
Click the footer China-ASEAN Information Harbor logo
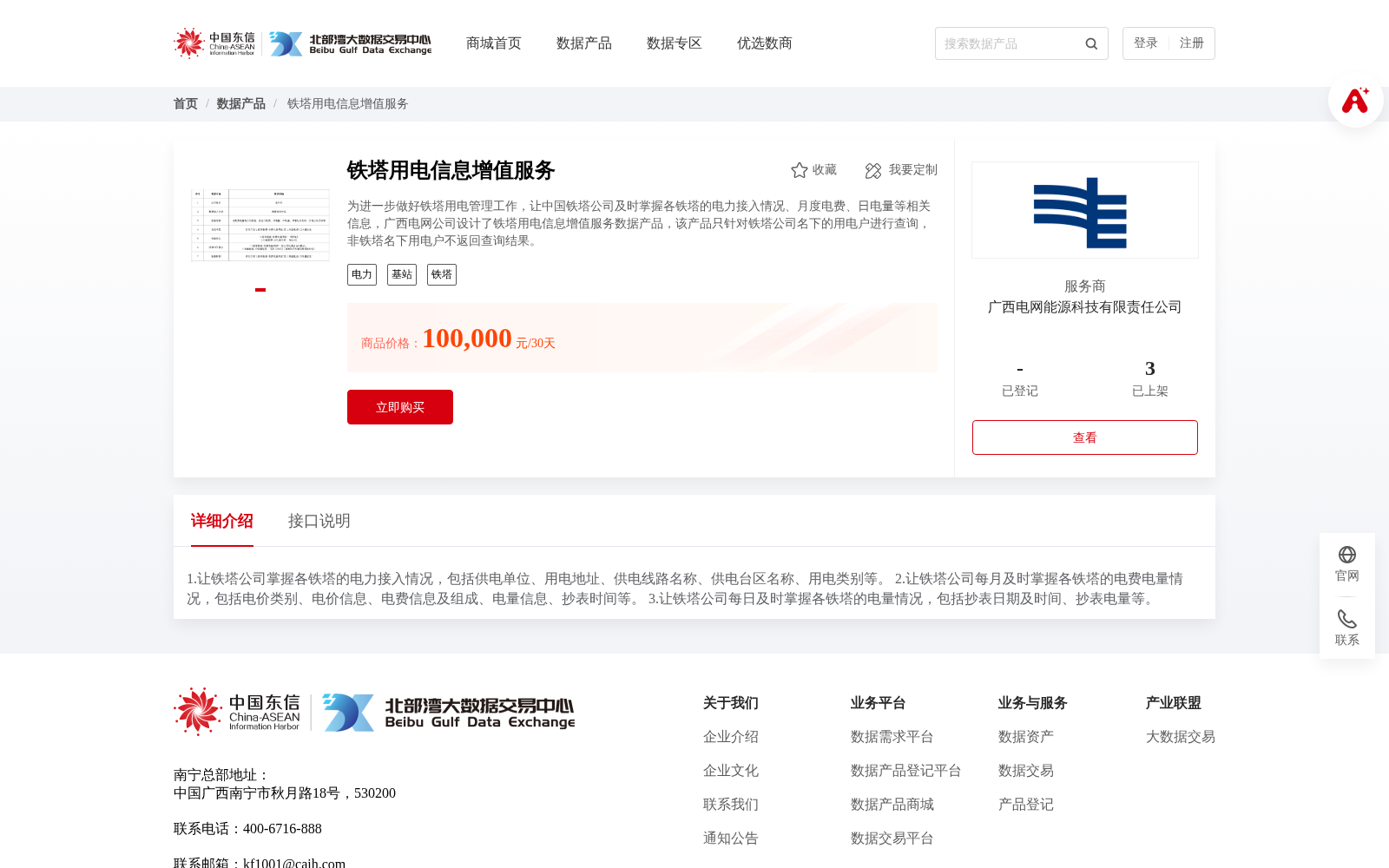[237, 712]
